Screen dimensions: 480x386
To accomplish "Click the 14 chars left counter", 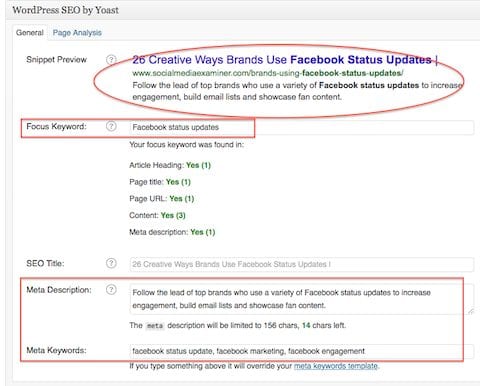I will click(324, 325).
